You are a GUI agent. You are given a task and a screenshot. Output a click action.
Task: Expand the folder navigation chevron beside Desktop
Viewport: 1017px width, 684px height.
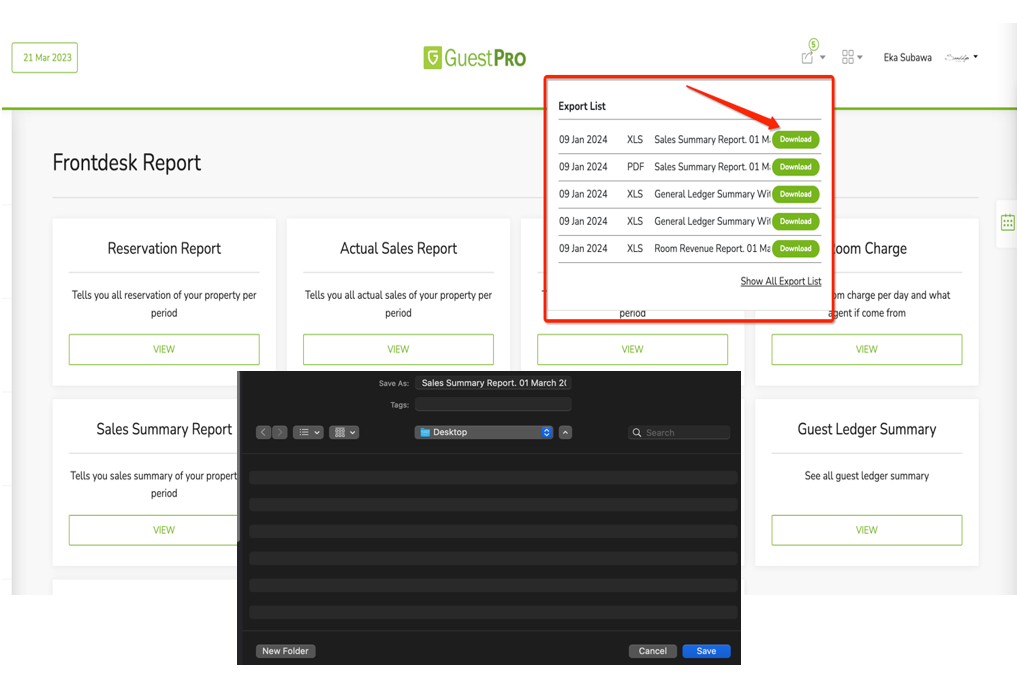[x=566, y=432]
